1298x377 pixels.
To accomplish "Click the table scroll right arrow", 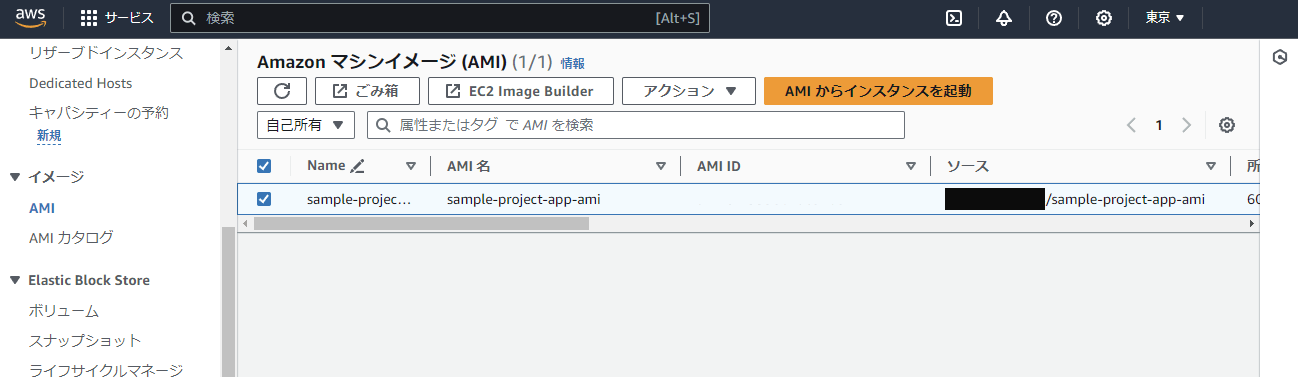I will (1252, 224).
